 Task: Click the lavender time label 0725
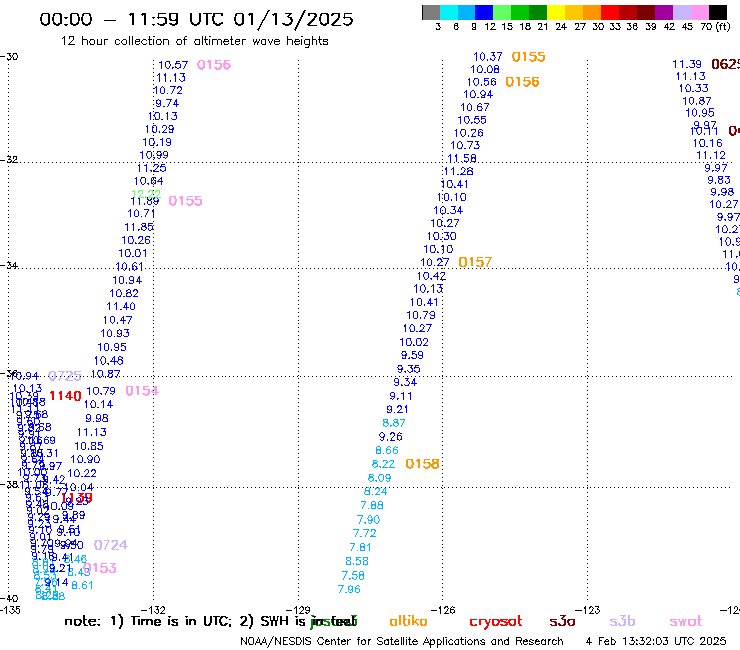tap(65, 376)
